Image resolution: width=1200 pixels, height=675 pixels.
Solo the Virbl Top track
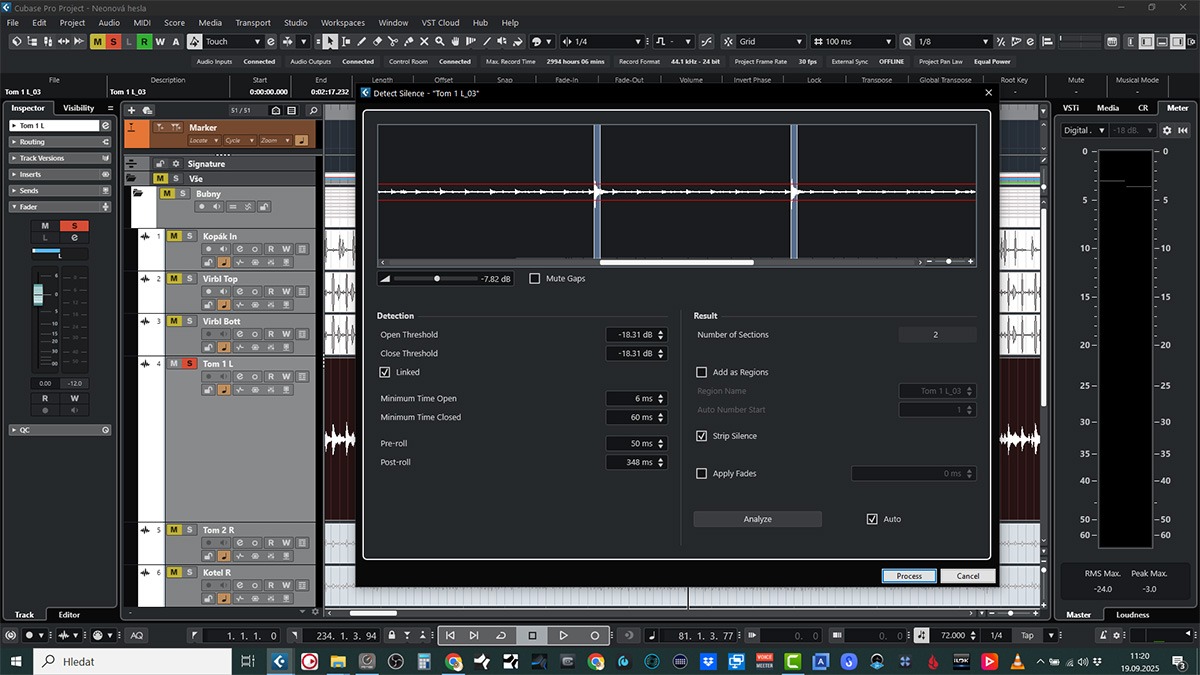(x=189, y=279)
